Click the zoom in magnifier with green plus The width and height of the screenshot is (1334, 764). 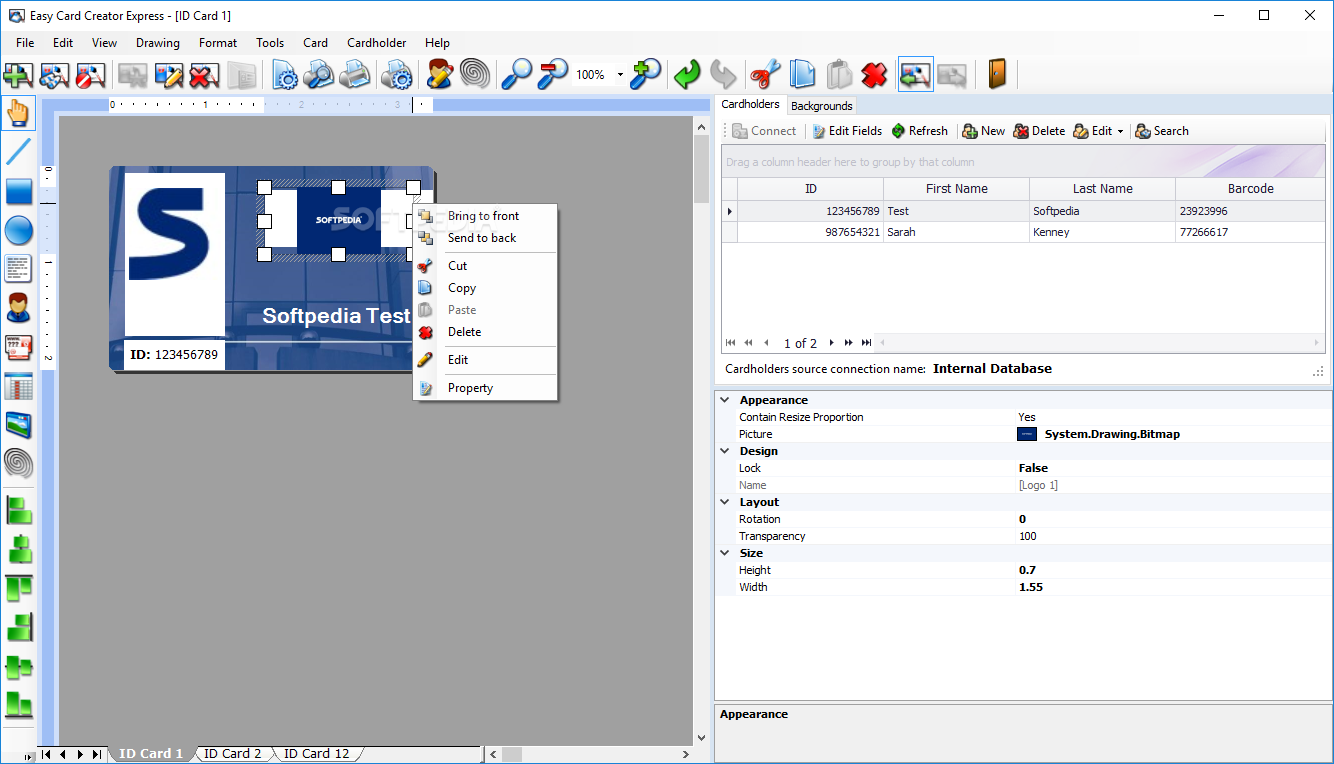click(x=646, y=75)
